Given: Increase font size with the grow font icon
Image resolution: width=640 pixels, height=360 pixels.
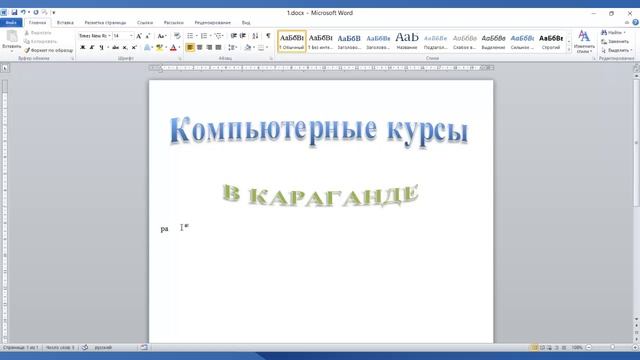Looking at the screenshot, I should pyautogui.click(x=139, y=36).
